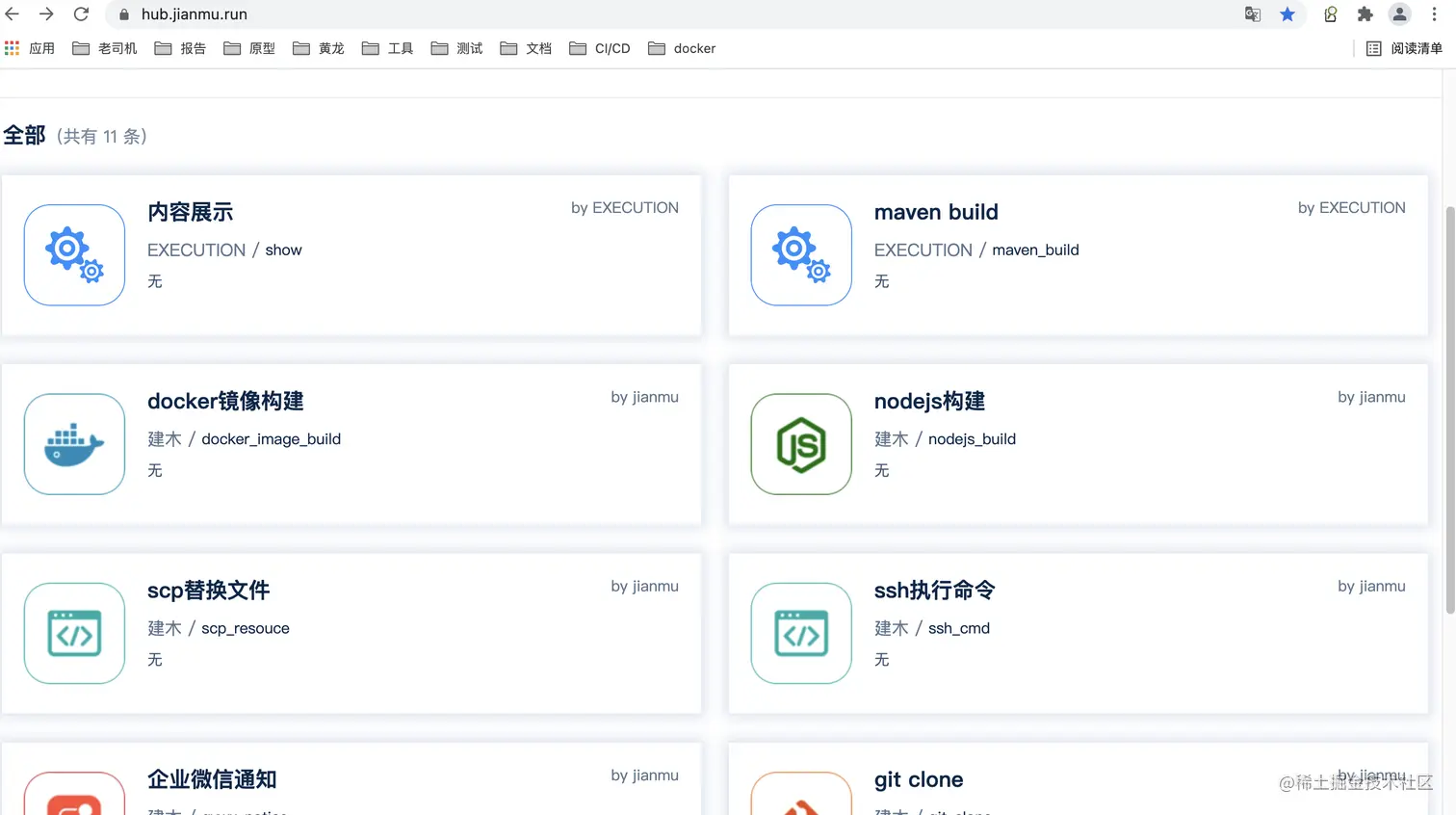Open the 内容展示 node title
This screenshot has height=815, width=1456.
(x=191, y=212)
